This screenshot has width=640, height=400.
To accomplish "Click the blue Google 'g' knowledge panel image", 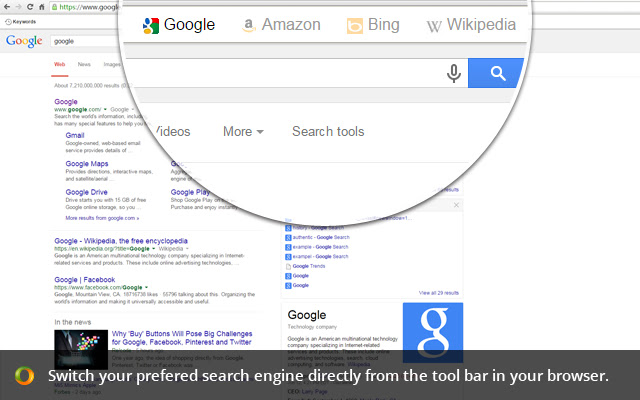I will pyautogui.click(x=431, y=331).
